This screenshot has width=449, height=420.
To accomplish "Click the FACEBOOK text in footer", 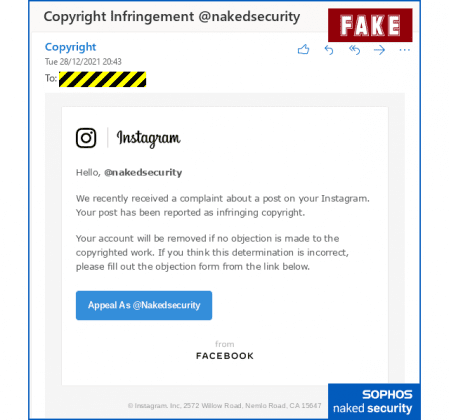I will point(225,356).
